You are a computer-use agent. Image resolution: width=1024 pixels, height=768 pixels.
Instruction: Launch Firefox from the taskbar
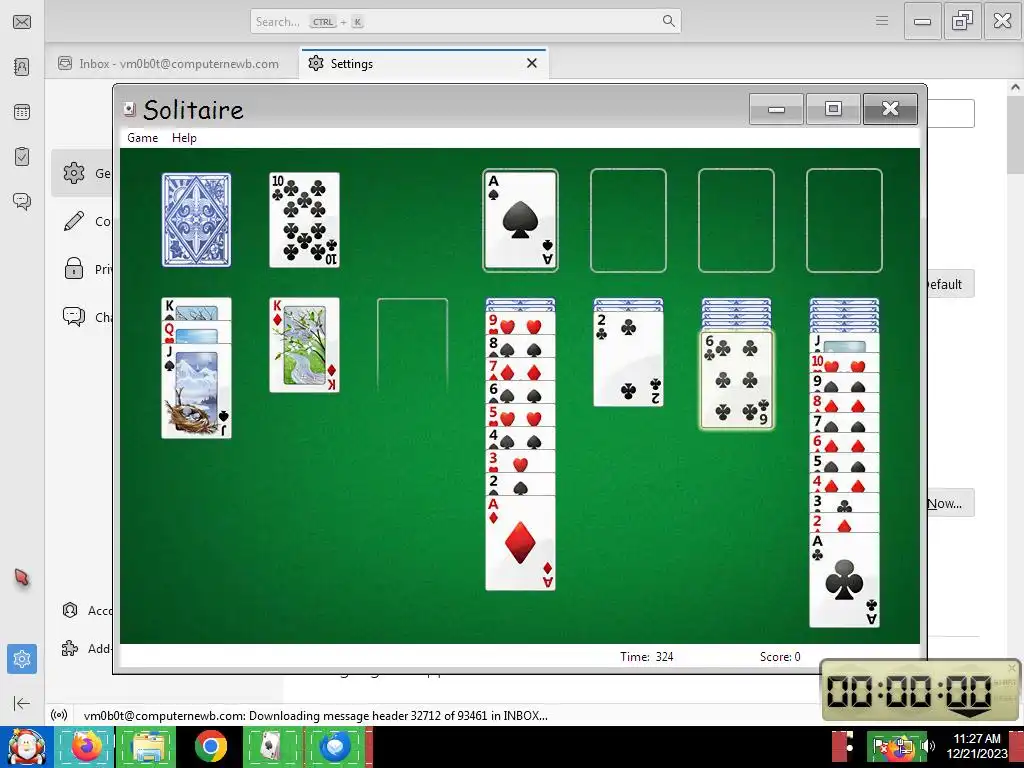[x=86, y=747]
